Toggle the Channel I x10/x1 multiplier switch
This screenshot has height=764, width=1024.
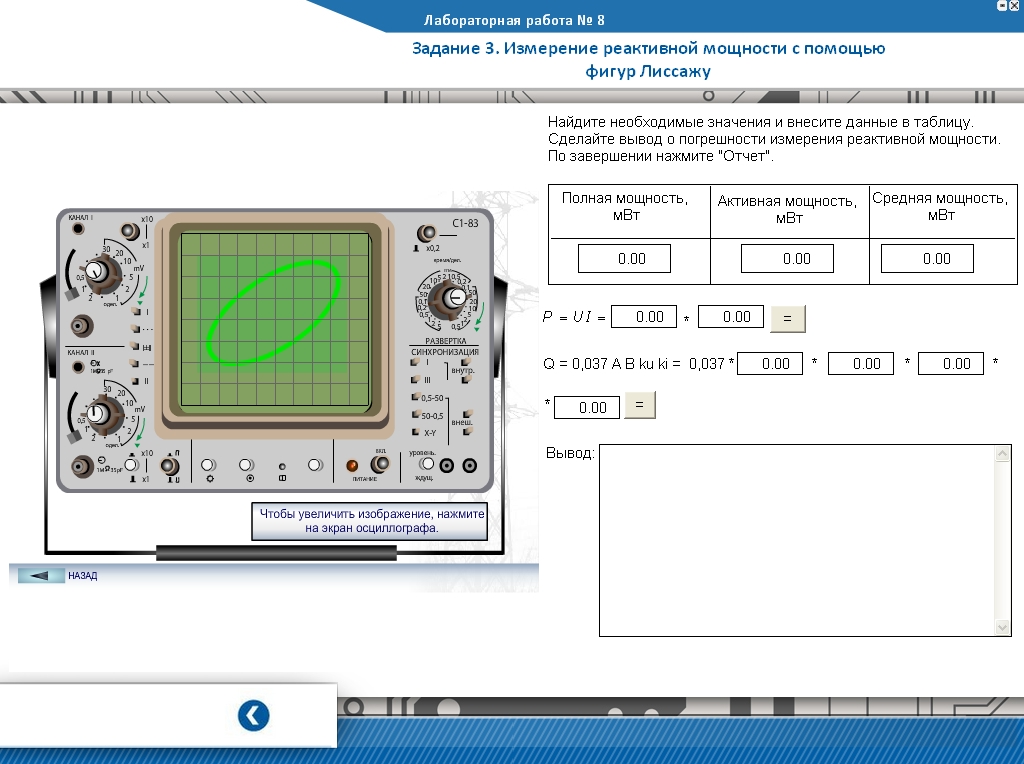point(128,231)
